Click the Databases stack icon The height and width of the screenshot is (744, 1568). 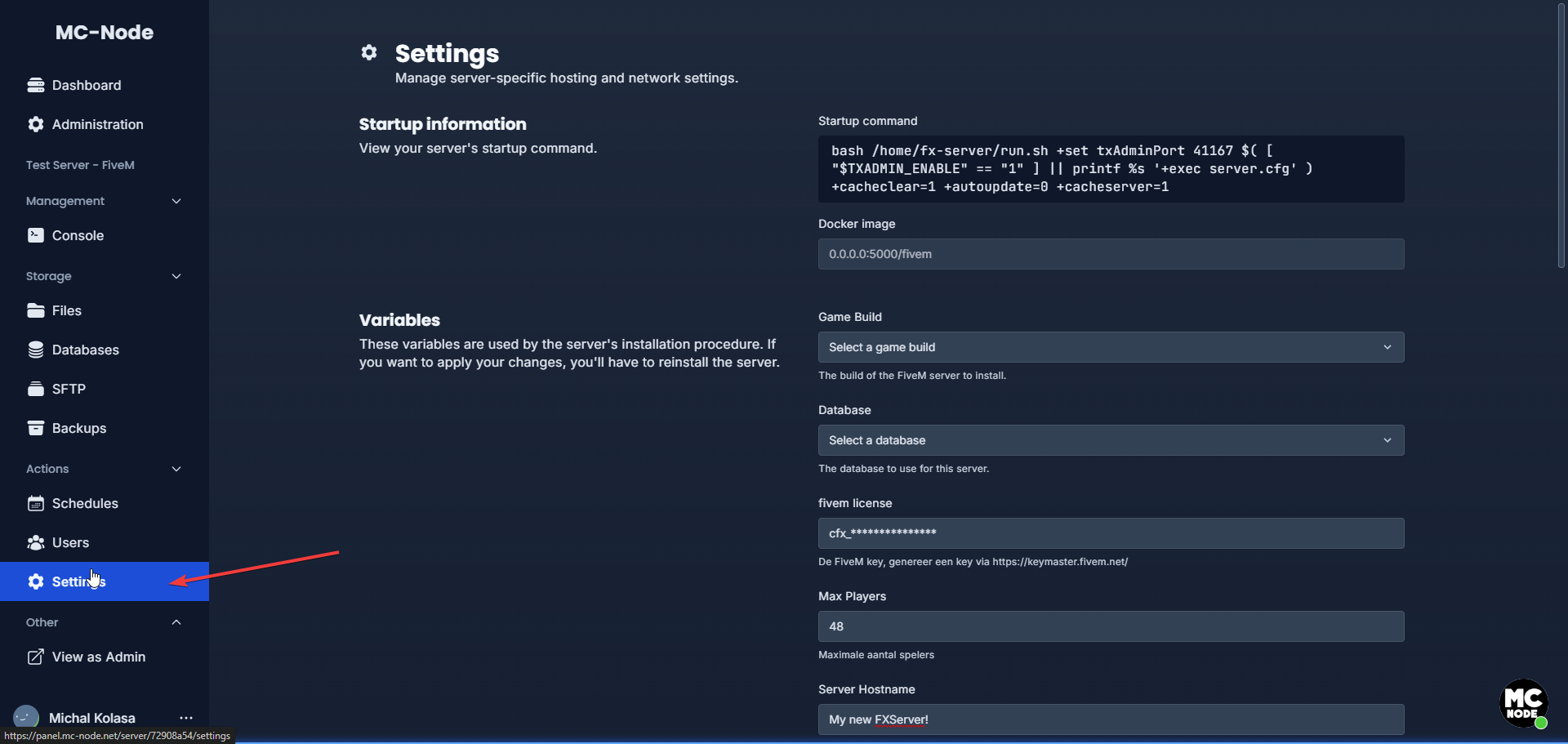[x=35, y=350]
